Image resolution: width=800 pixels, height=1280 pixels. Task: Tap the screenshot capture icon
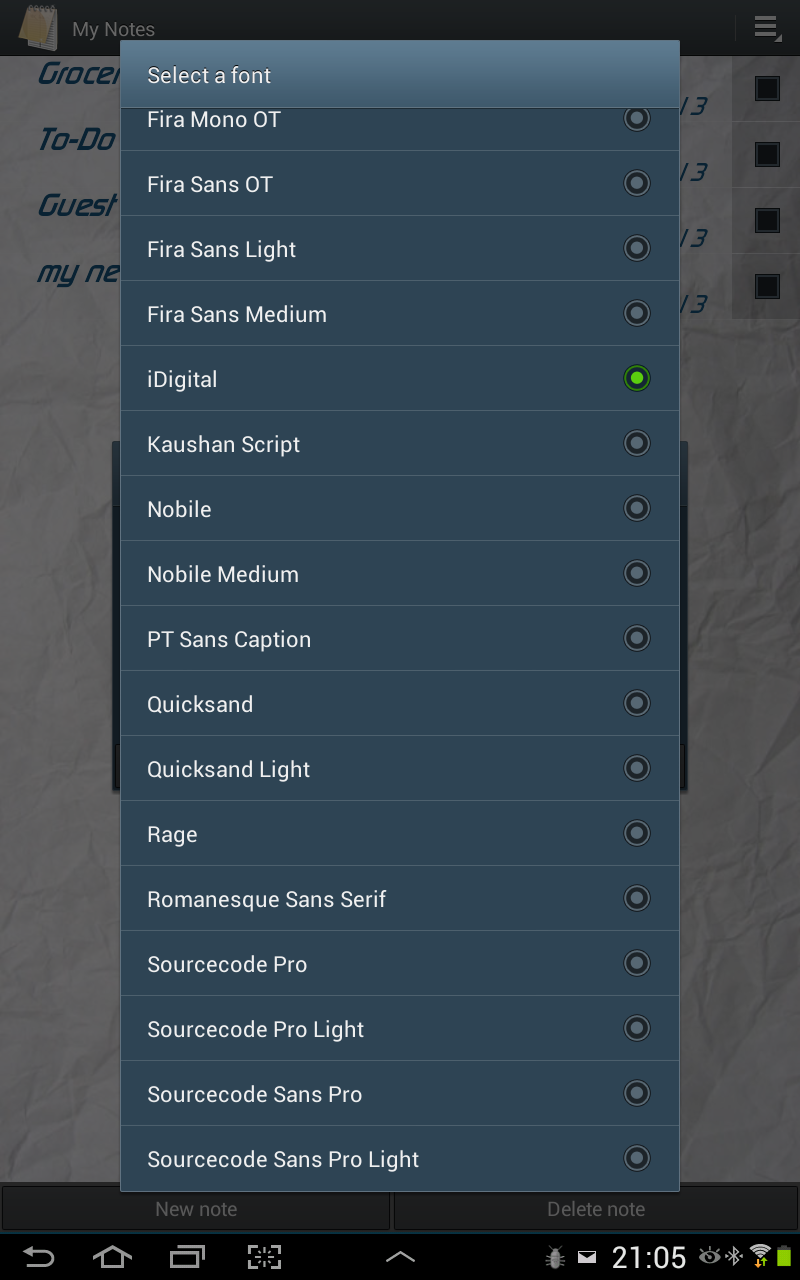click(264, 1257)
